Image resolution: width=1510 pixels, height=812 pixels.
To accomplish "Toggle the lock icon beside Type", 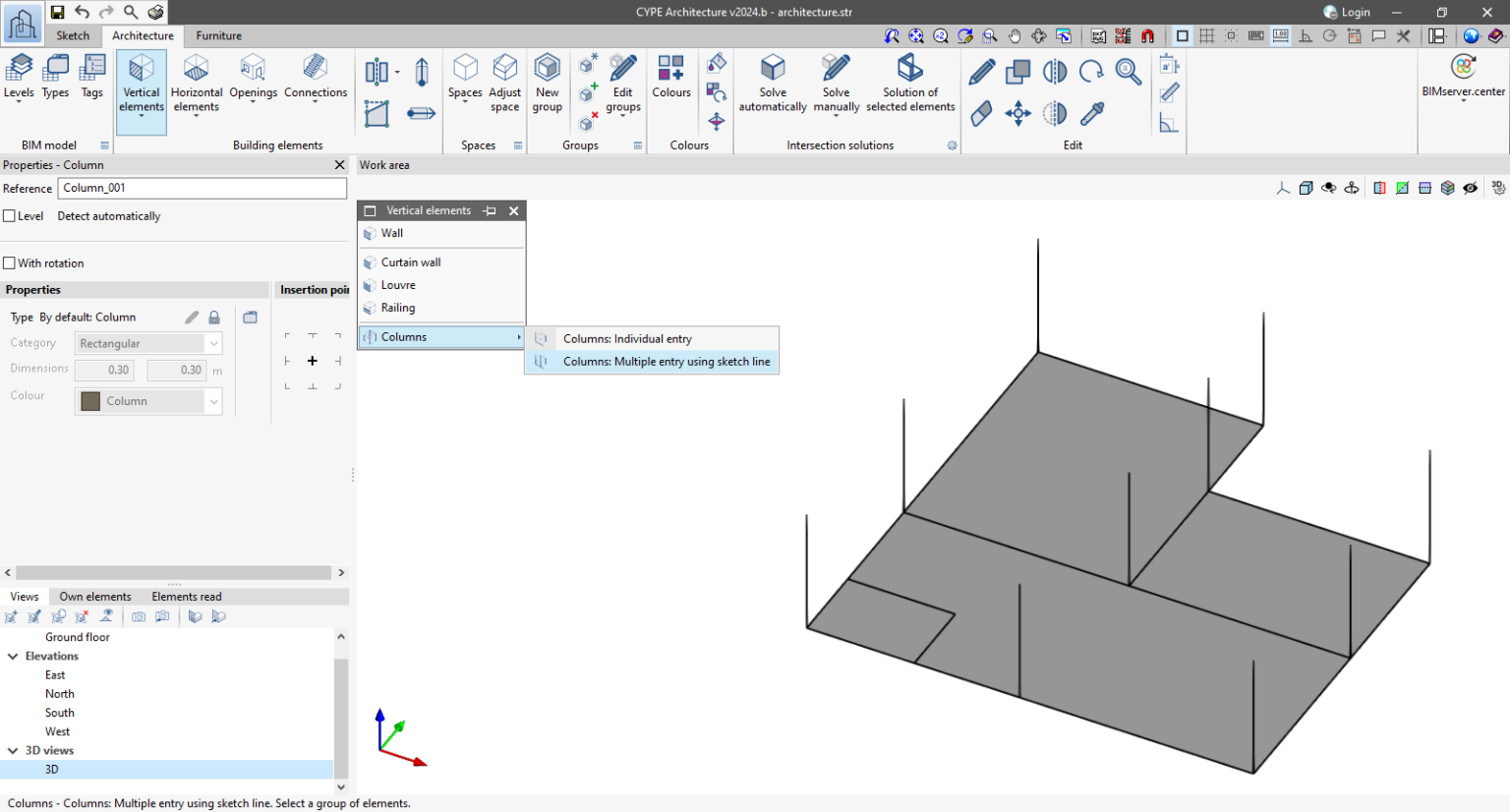I will tap(214, 318).
